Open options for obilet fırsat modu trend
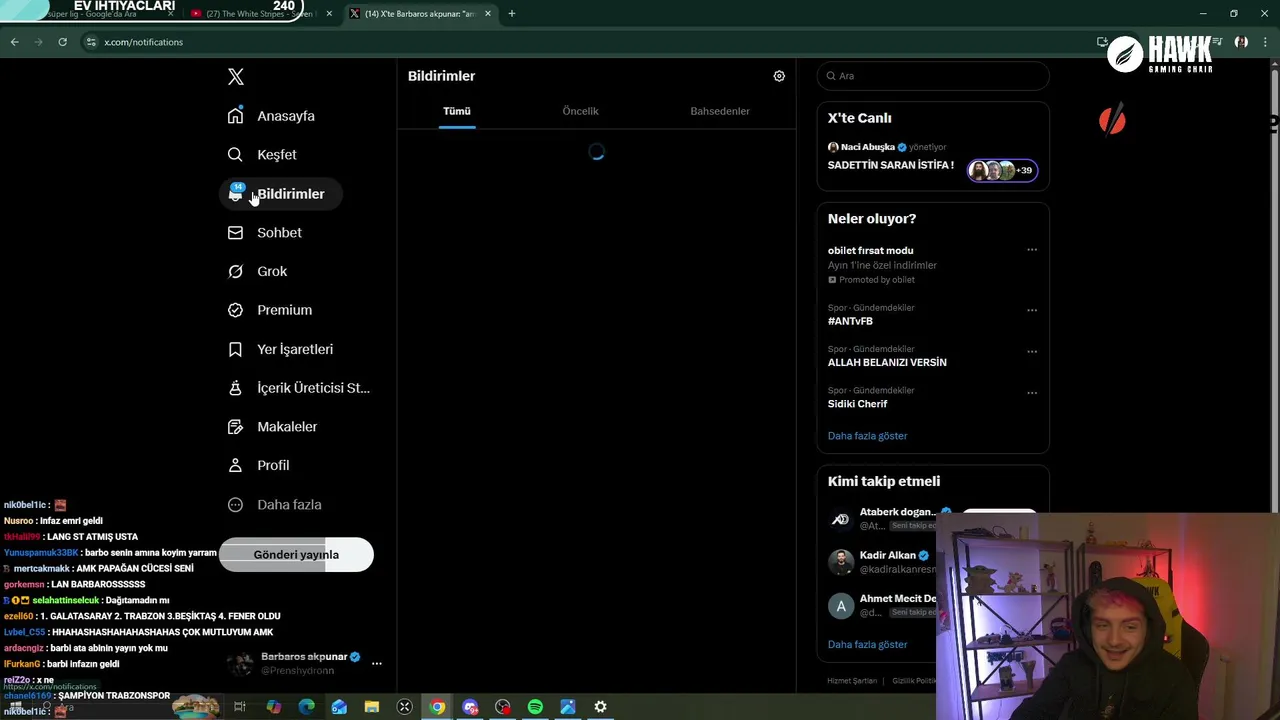 click(1032, 250)
